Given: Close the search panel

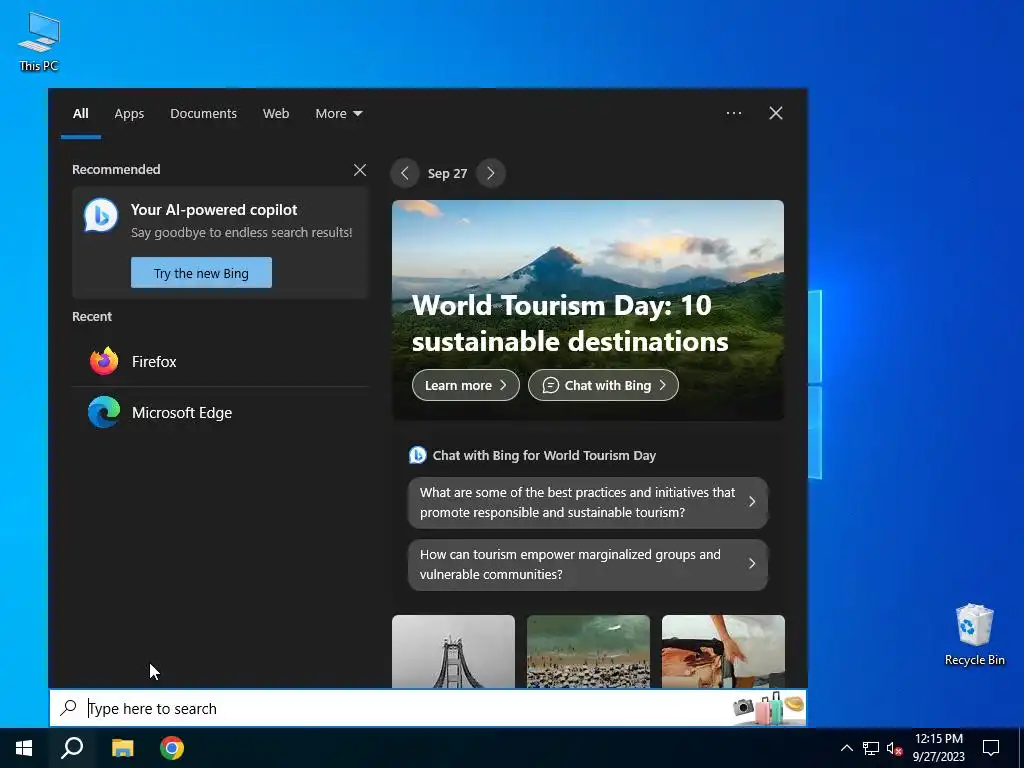Looking at the screenshot, I should point(775,113).
